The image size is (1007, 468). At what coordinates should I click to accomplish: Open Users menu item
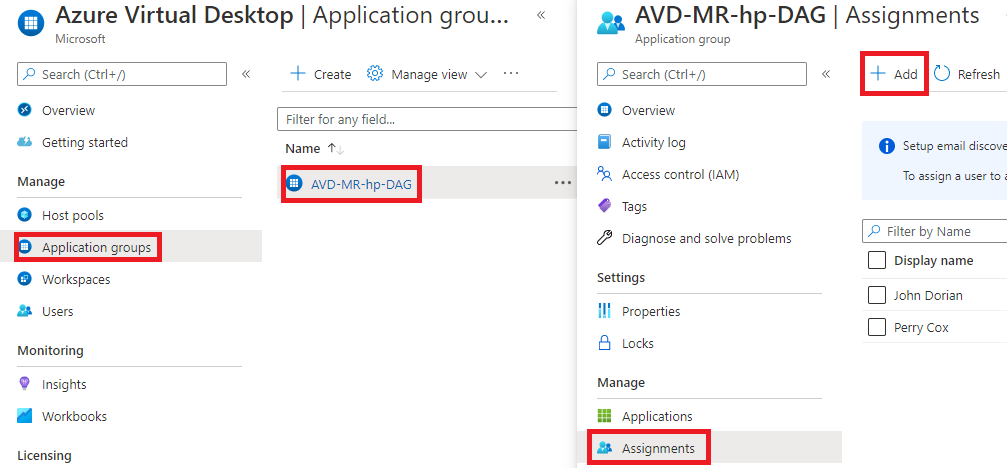click(x=58, y=311)
